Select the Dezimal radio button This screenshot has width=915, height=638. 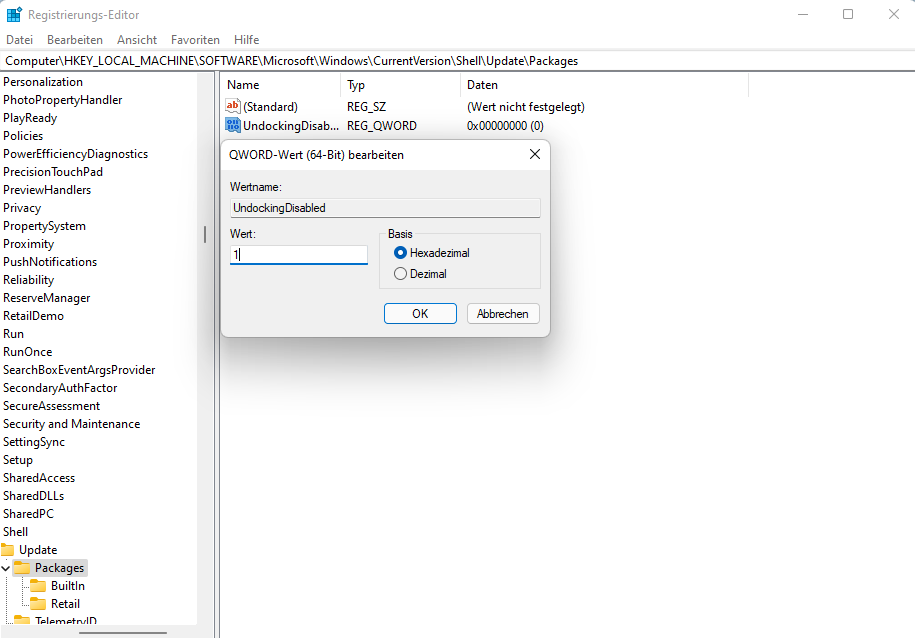(400, 274)
